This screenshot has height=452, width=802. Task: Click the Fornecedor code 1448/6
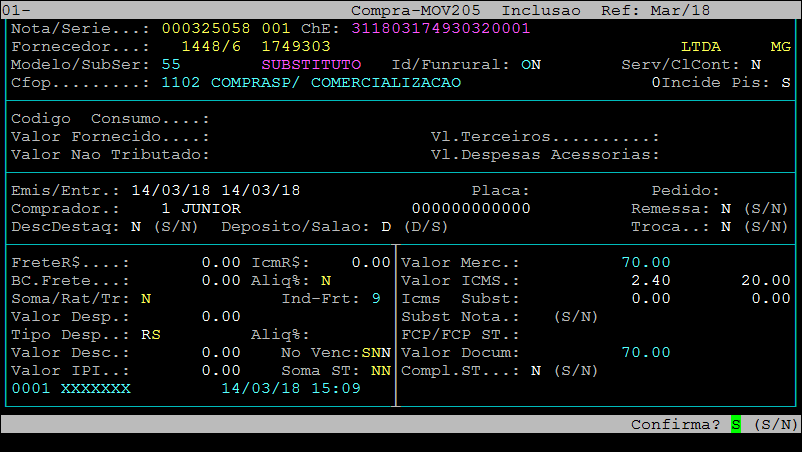point(206,46)
